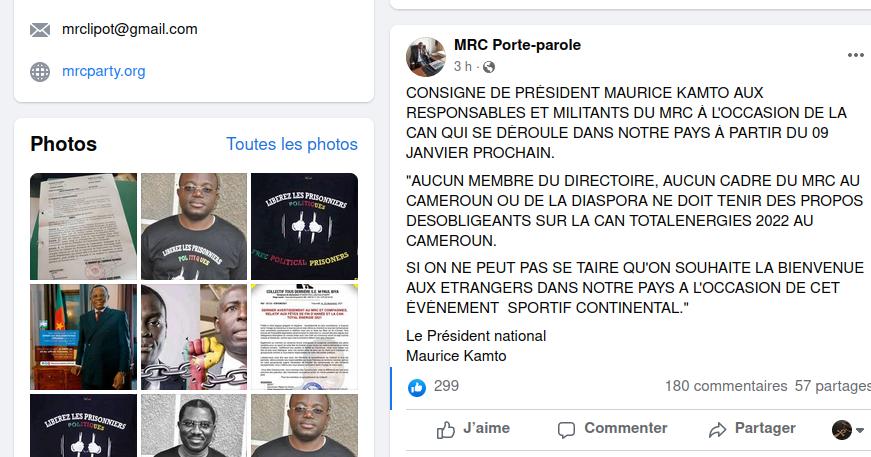Click the website globe icon

click(x=40, y=72)
